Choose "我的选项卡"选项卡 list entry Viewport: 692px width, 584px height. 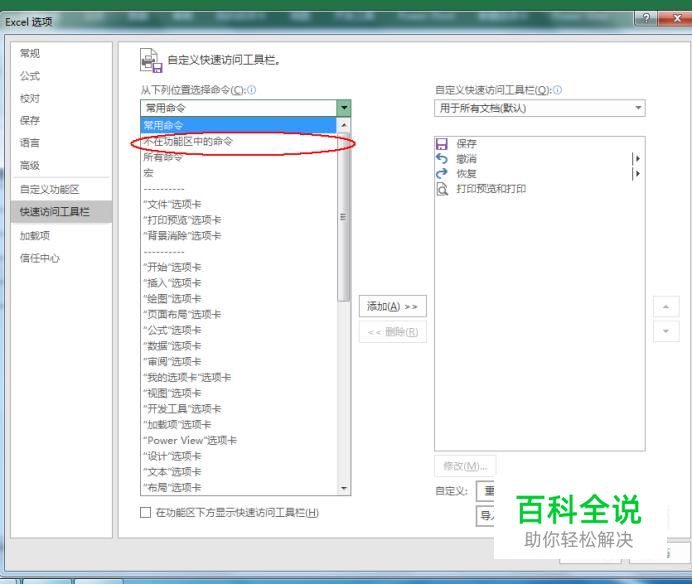239,377
